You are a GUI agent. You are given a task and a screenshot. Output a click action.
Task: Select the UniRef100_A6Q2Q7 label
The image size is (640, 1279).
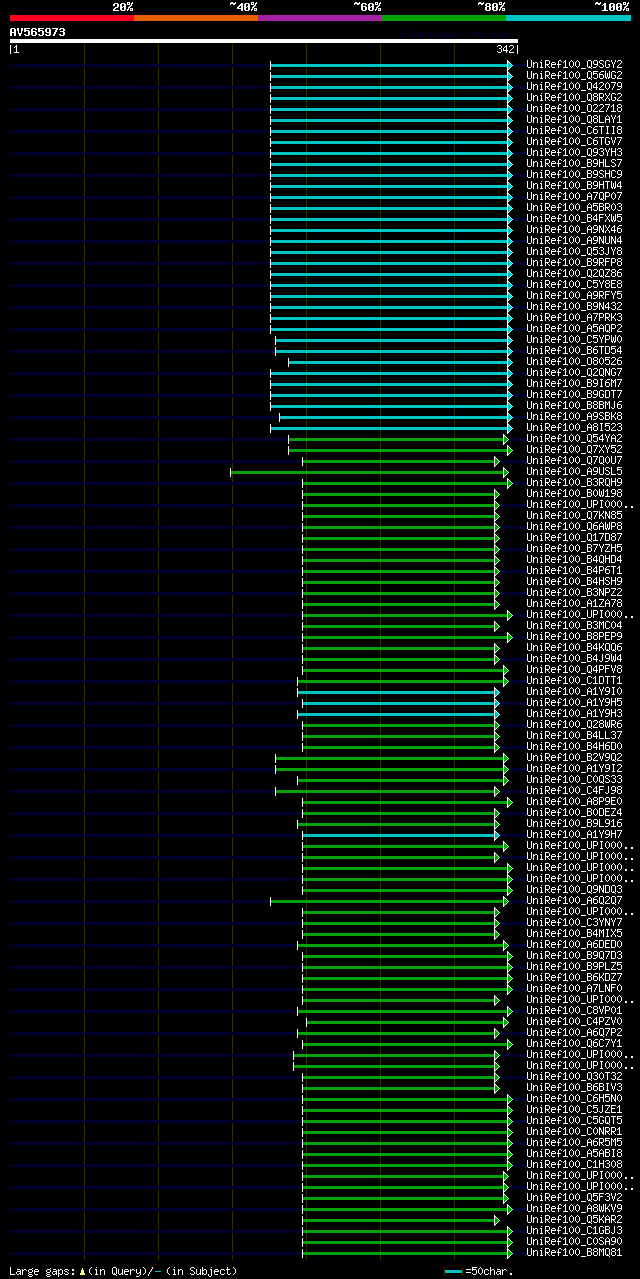click(x=574, y=900)
